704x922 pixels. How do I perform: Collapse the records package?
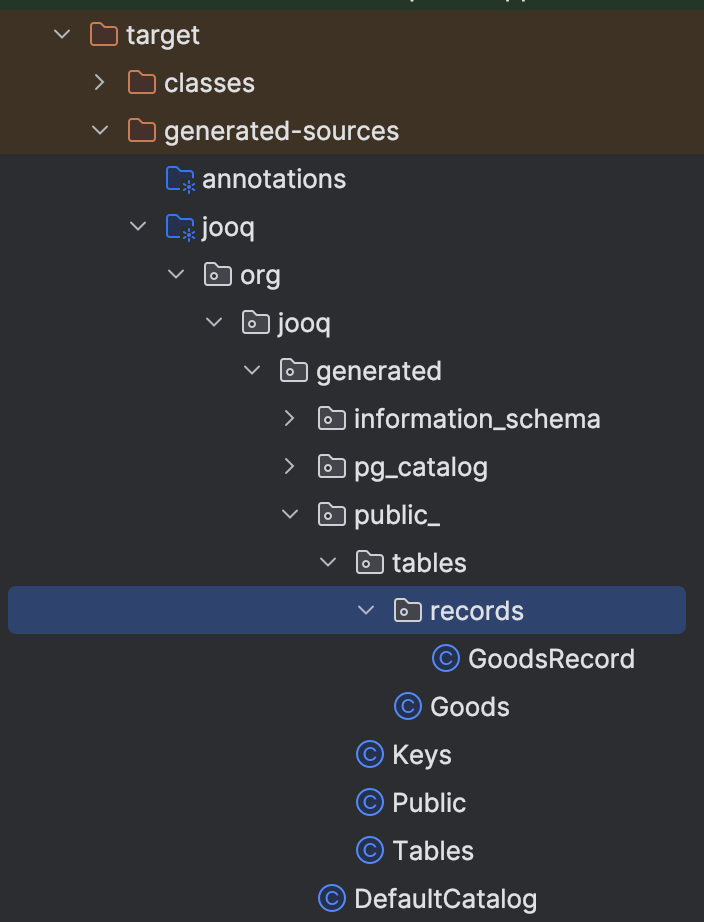[x=366, y=611]
